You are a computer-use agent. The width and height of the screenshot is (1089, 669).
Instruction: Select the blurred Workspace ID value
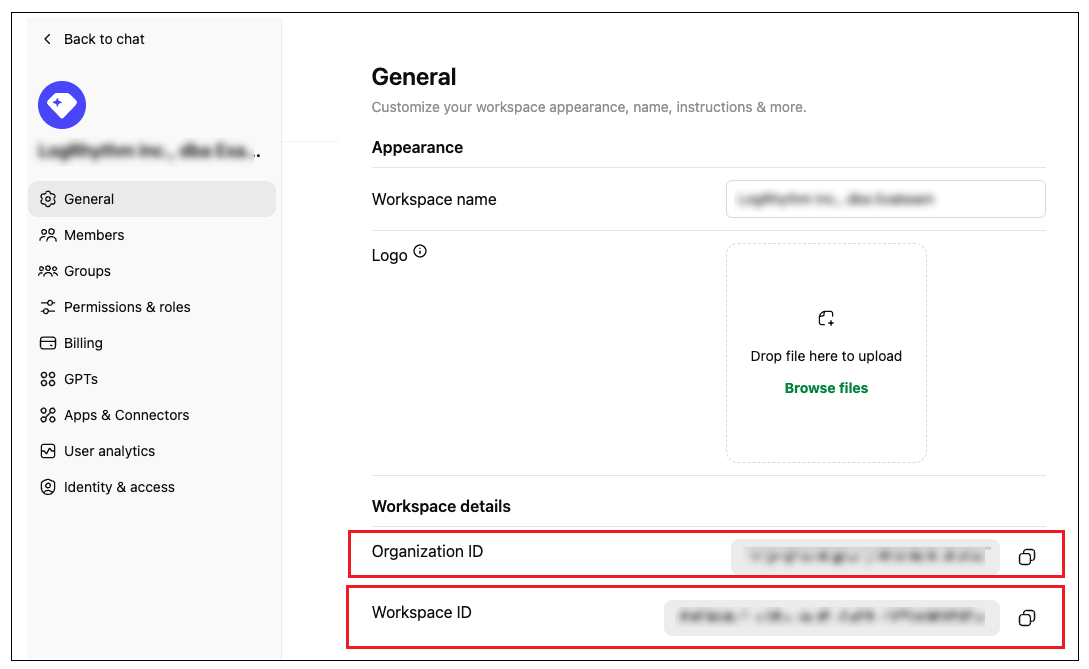click(831, 618)
